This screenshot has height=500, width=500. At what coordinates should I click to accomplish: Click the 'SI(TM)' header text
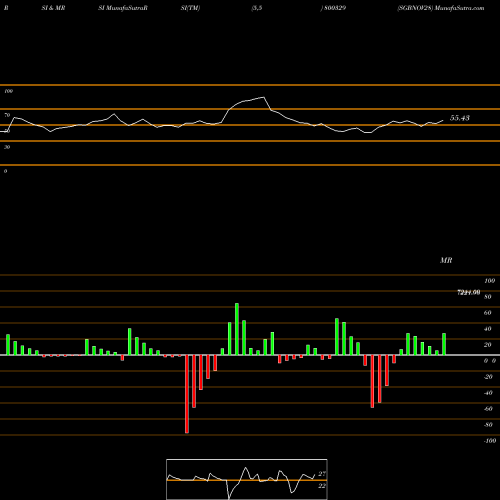pos(190,8)
